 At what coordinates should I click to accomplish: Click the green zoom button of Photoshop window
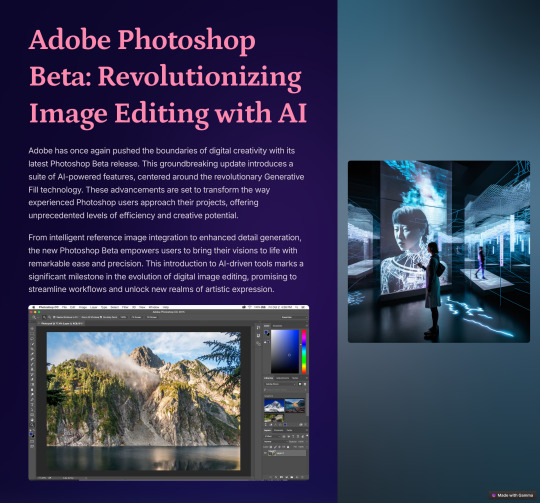(x=39, y=312)
